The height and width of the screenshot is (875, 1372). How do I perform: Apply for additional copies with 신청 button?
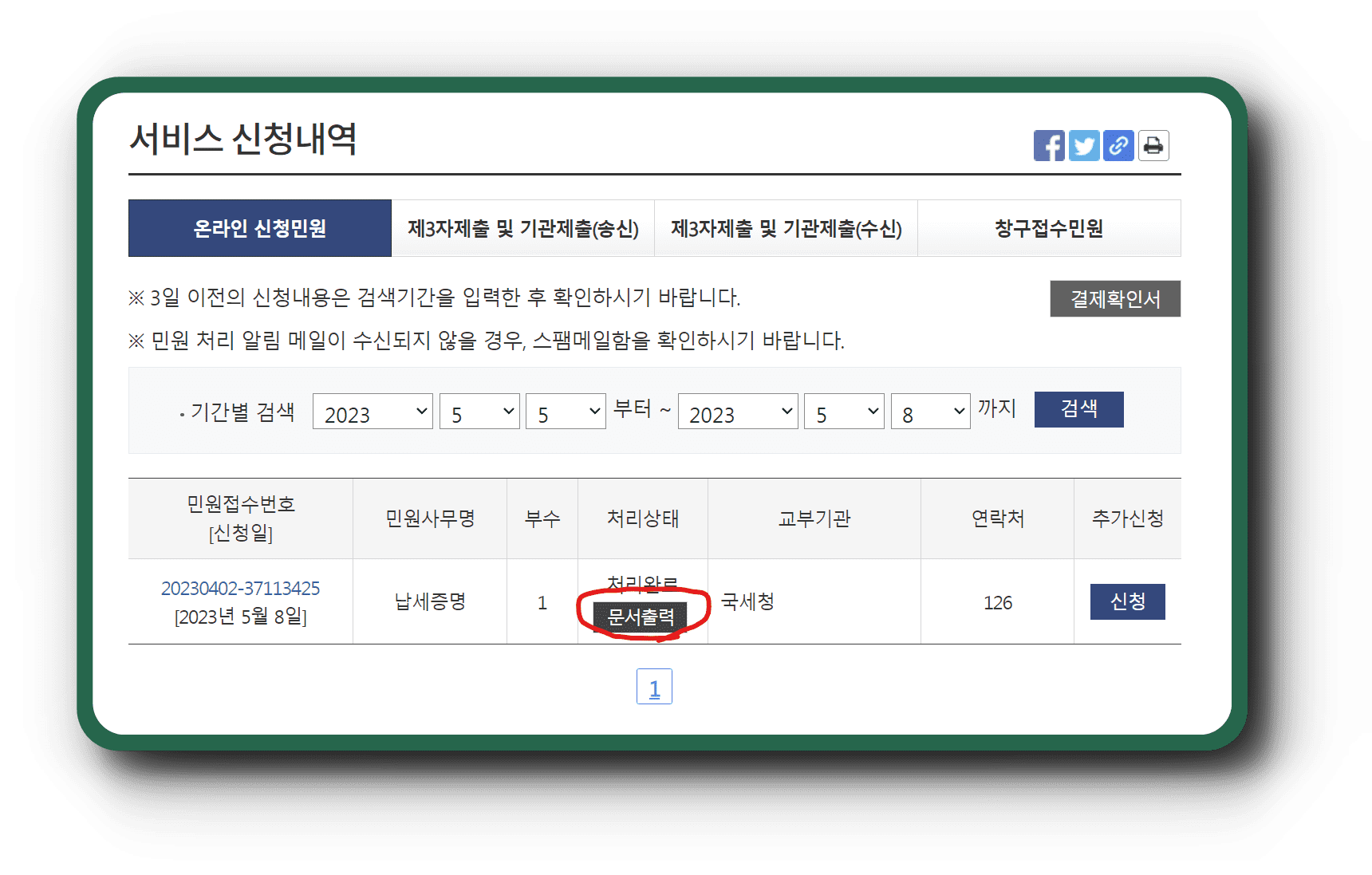[1127, 601]
